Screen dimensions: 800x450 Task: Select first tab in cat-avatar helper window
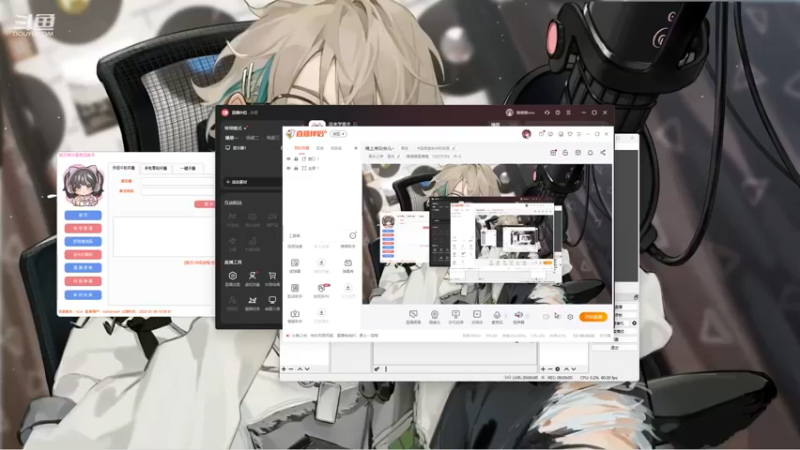coord(124,168)
